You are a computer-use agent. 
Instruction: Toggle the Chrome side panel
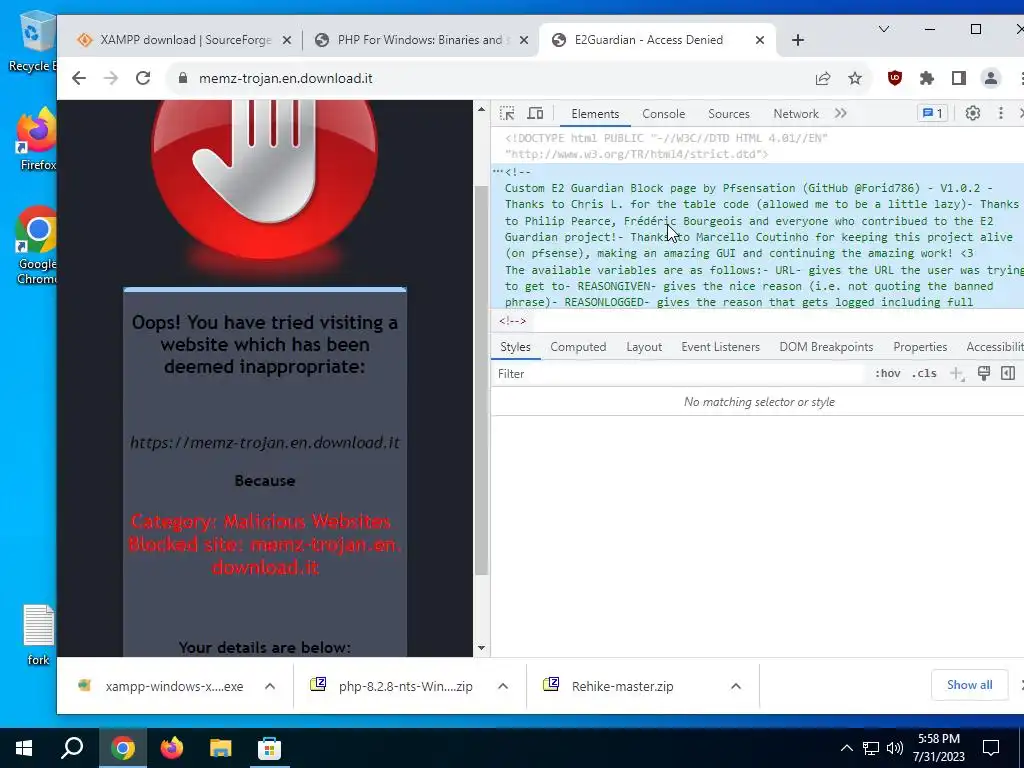[x=959, y=78]
